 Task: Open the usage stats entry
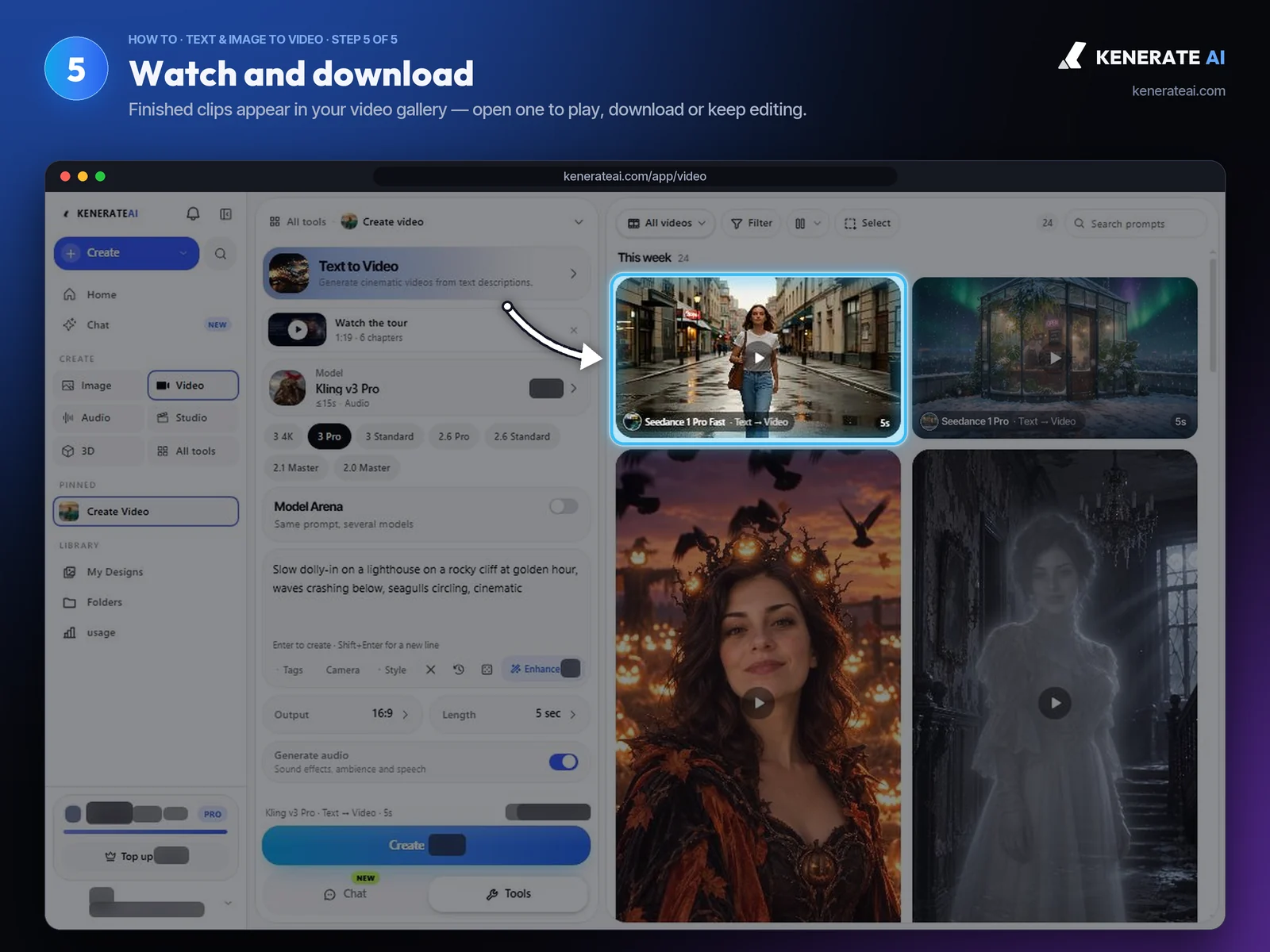147,632
